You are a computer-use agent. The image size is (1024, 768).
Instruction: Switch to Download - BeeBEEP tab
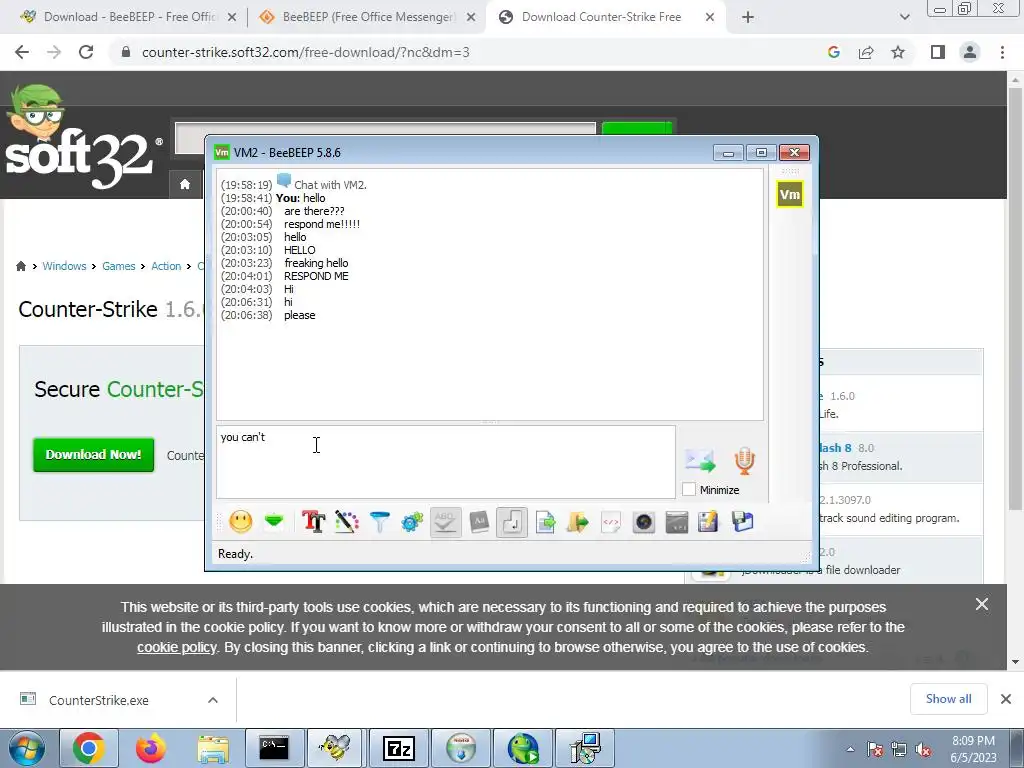(129, 17)
